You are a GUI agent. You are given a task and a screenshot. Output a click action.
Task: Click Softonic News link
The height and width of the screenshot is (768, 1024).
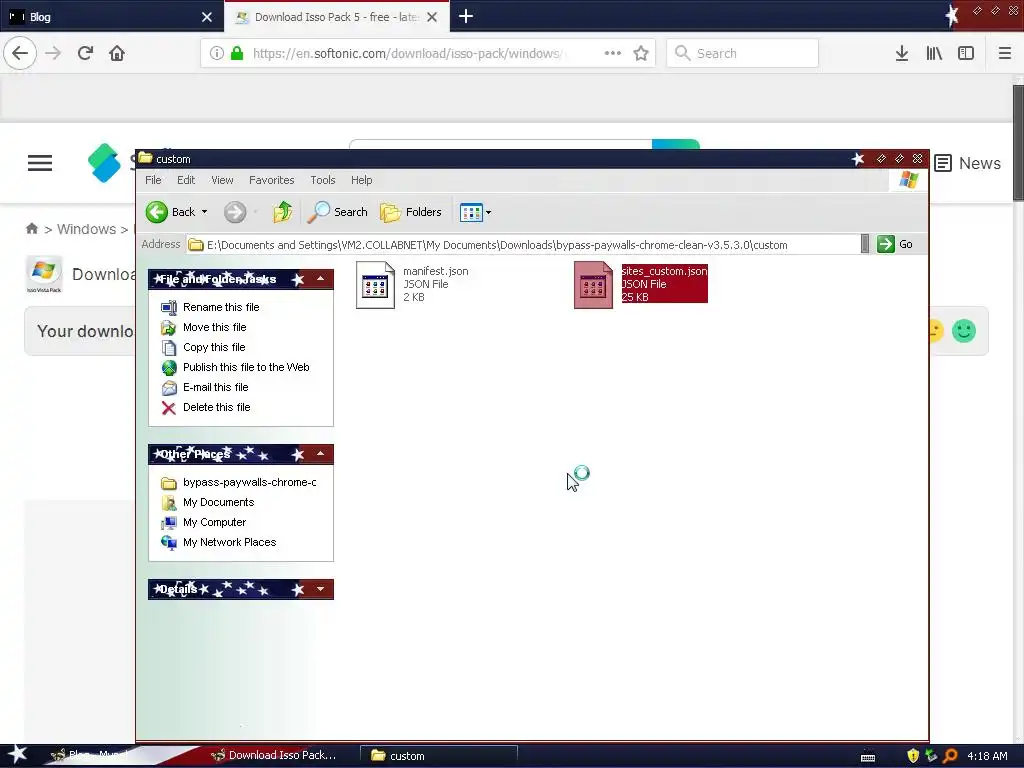[x=967, y=163]
